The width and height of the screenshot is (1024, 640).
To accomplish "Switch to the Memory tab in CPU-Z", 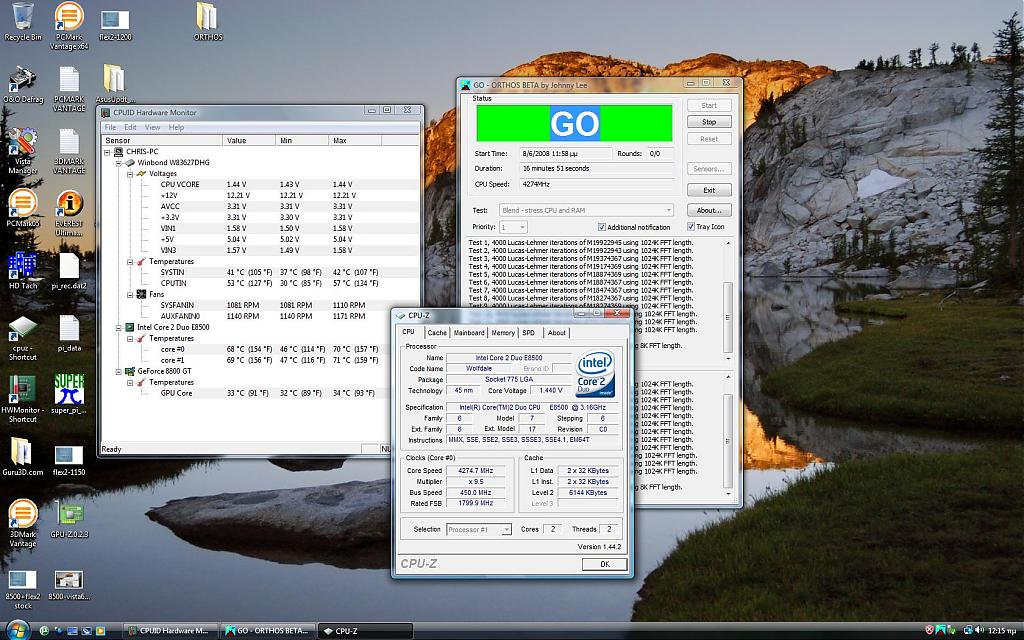I will (503, 333).
